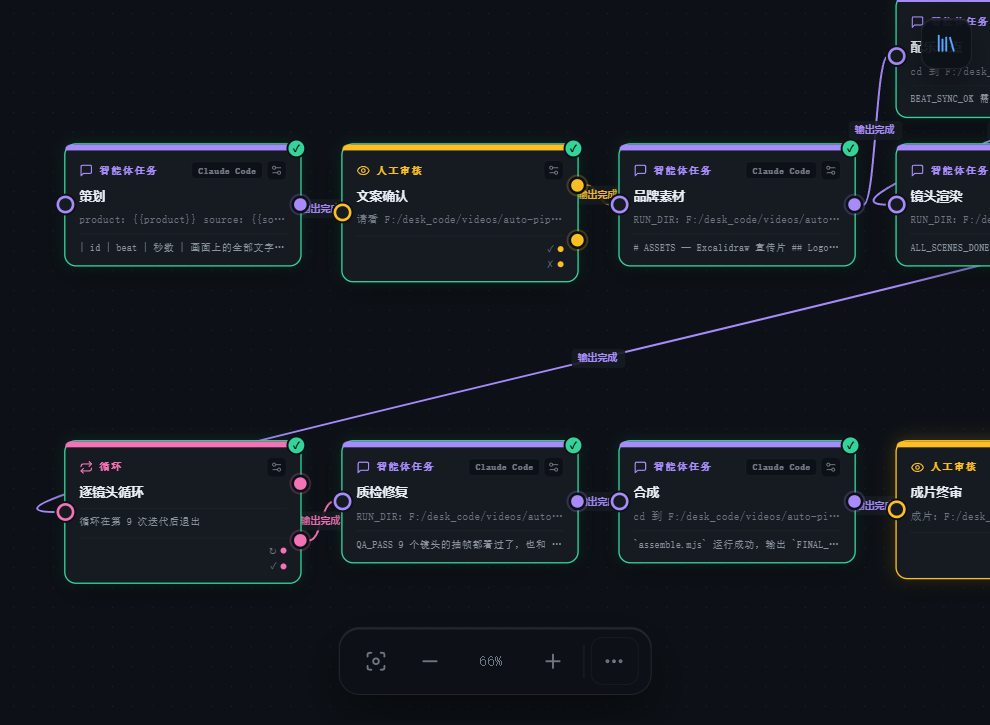This screenshot has height=725, width=990.
Task: Click green checkmark badge on 质检修复 node
Action: 573,445
